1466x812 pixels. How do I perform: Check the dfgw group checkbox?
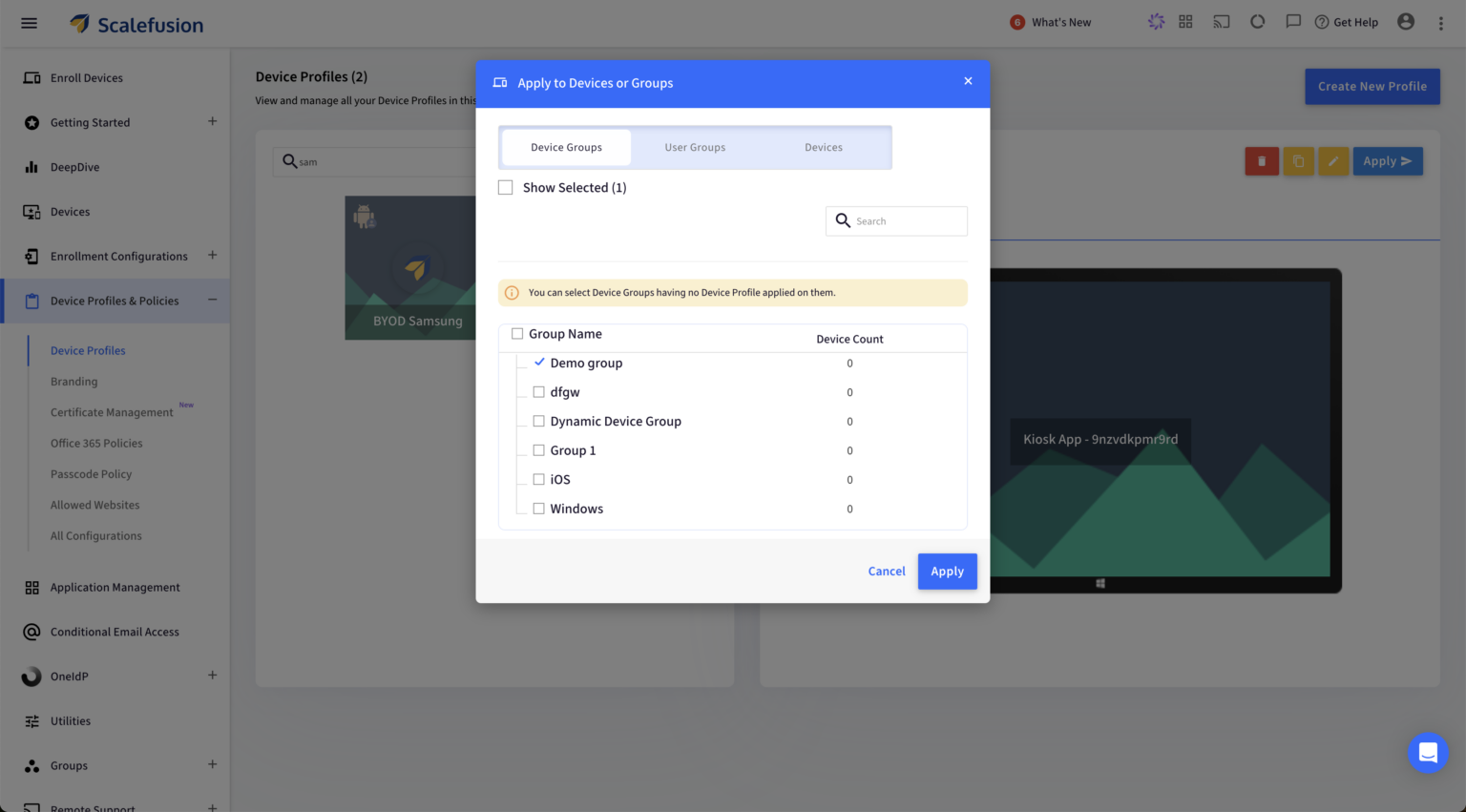pyautogui.click(x=538, y=391)
